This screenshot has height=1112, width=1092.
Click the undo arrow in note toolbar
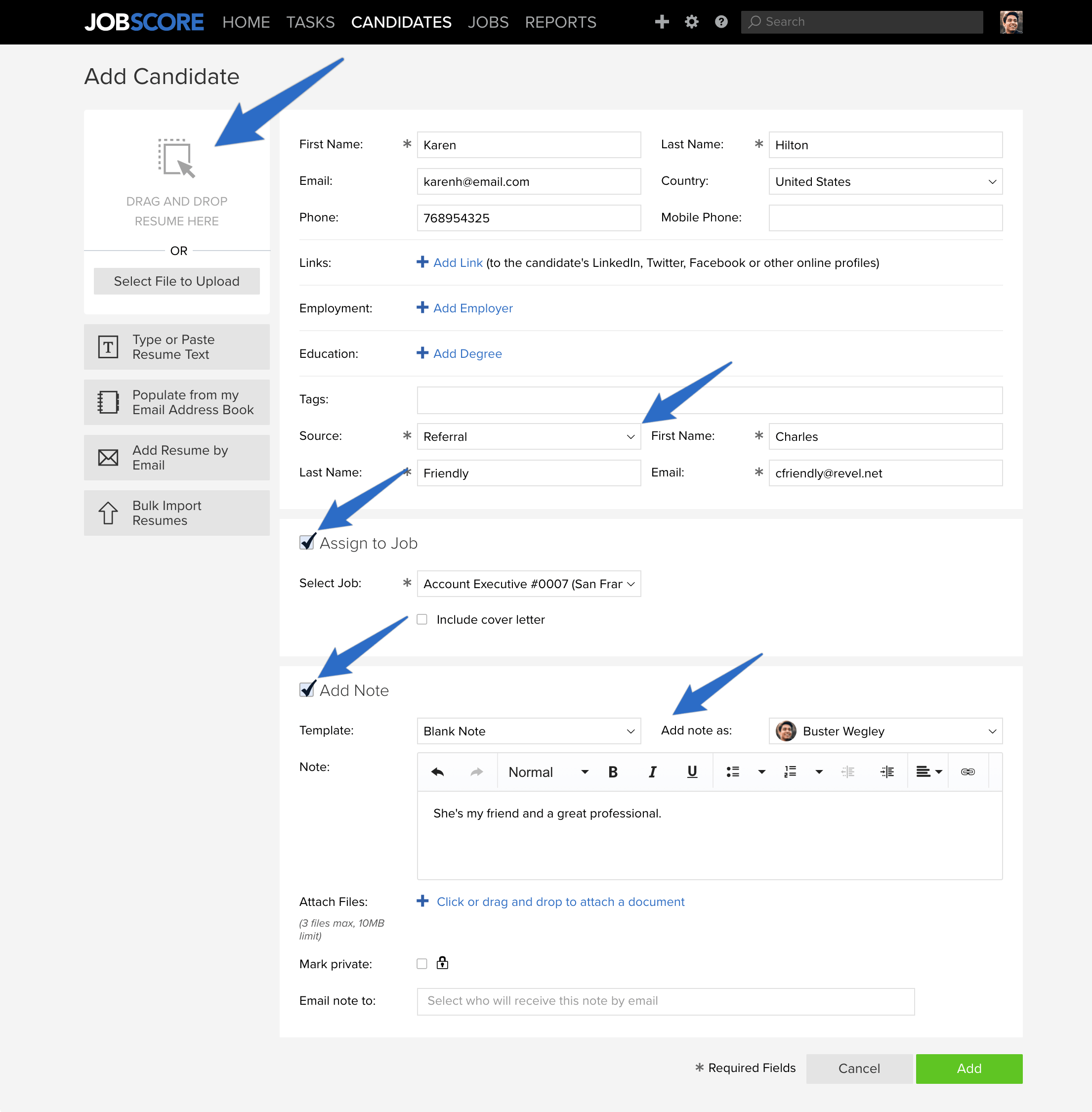pyautogui.click(x=438, y=772)
